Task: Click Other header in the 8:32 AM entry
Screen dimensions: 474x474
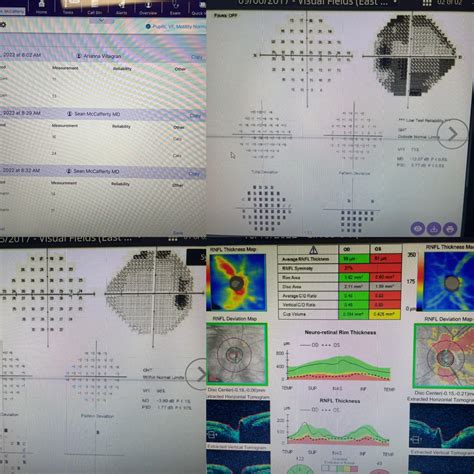Action: tap(177, 185)
